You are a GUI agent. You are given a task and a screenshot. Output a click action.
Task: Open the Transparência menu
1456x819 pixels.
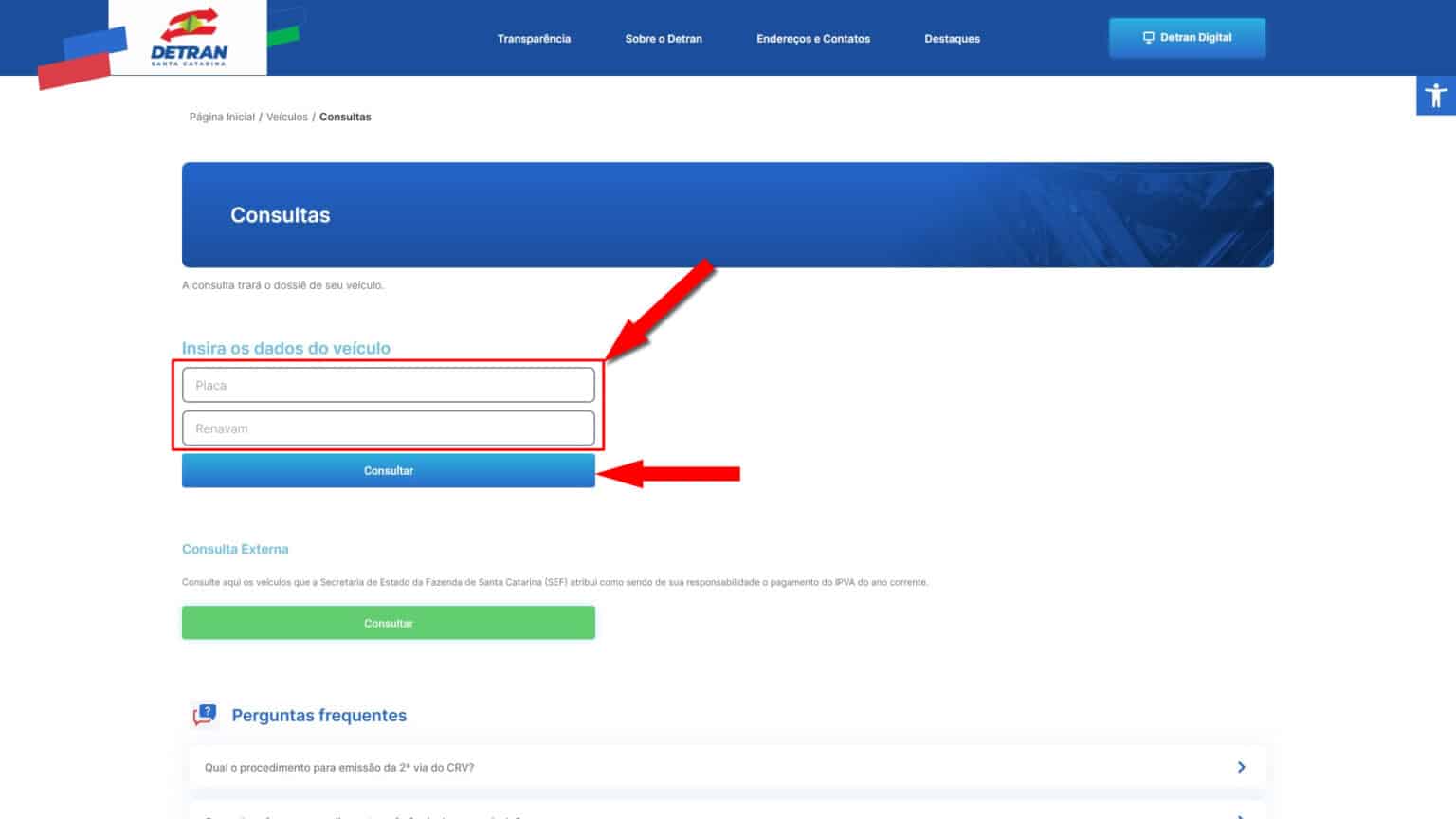tap(534, 39)
